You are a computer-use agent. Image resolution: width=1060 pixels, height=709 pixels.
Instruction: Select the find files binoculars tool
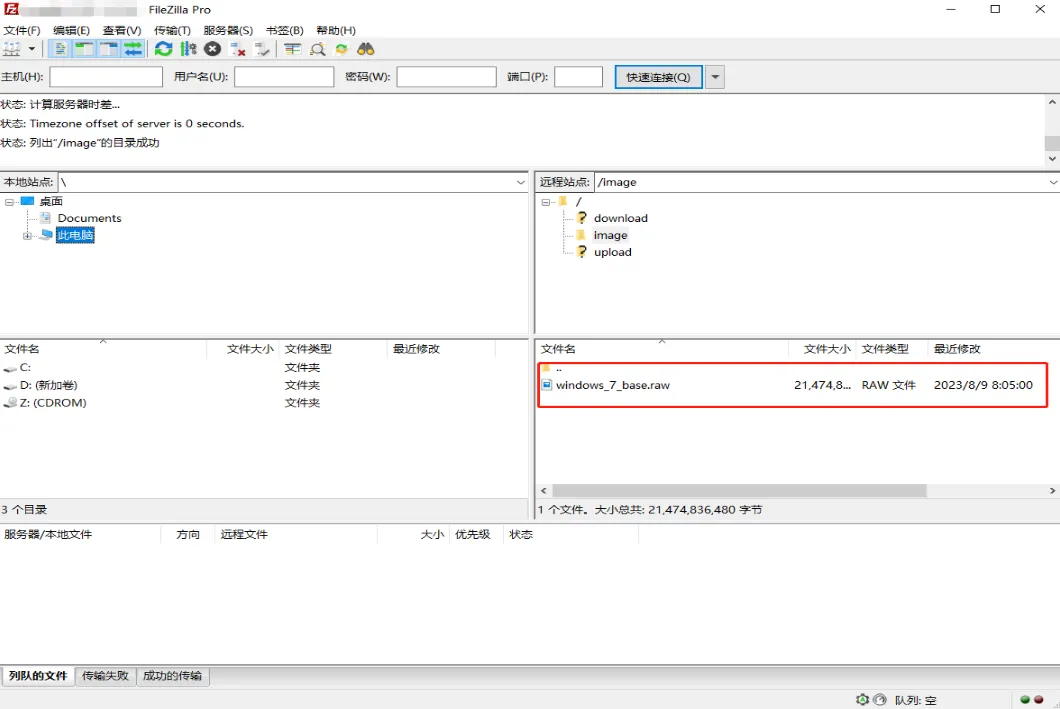point(365,49)
